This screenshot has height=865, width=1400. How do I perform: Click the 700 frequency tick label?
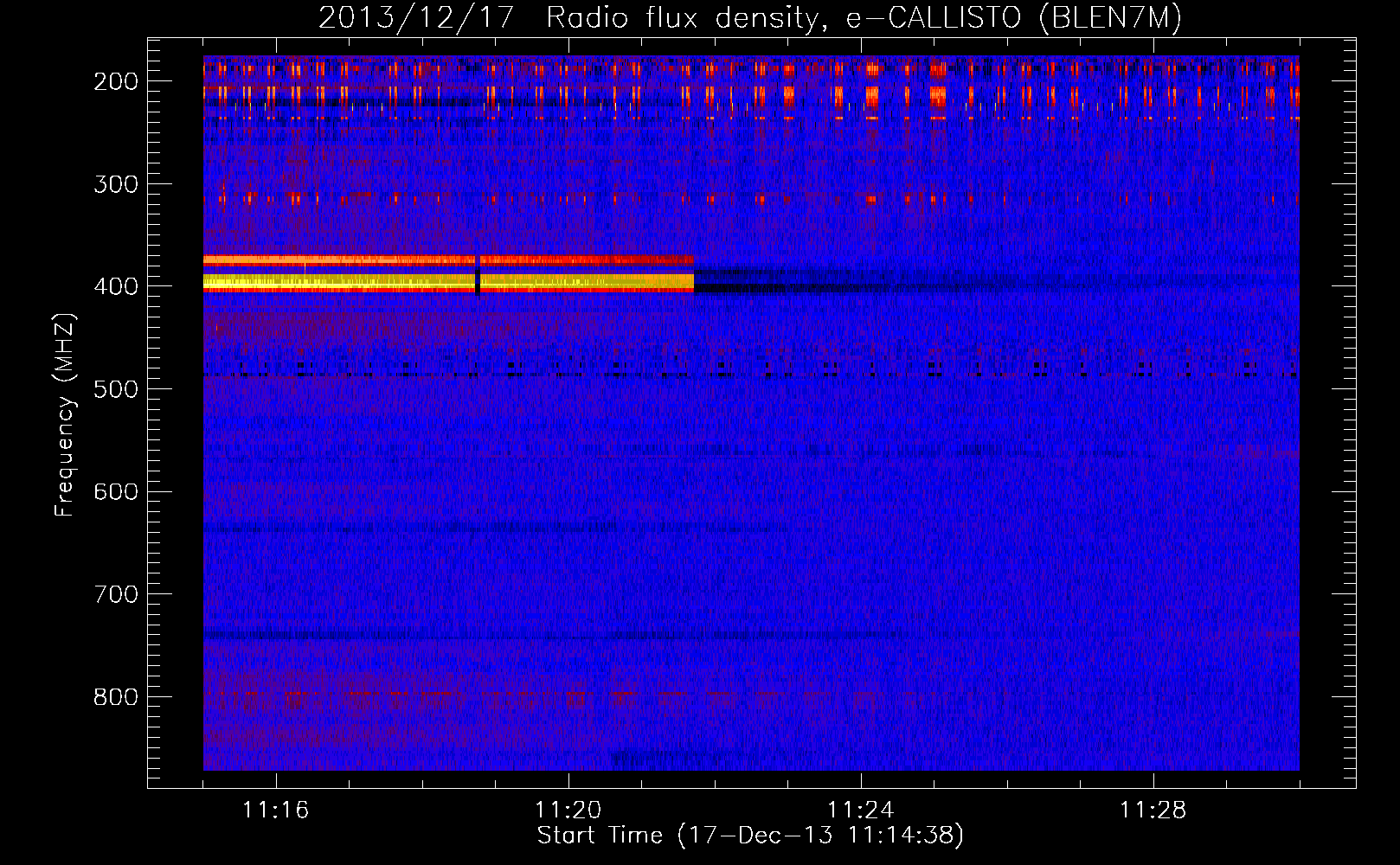click(x=115, y=594)
